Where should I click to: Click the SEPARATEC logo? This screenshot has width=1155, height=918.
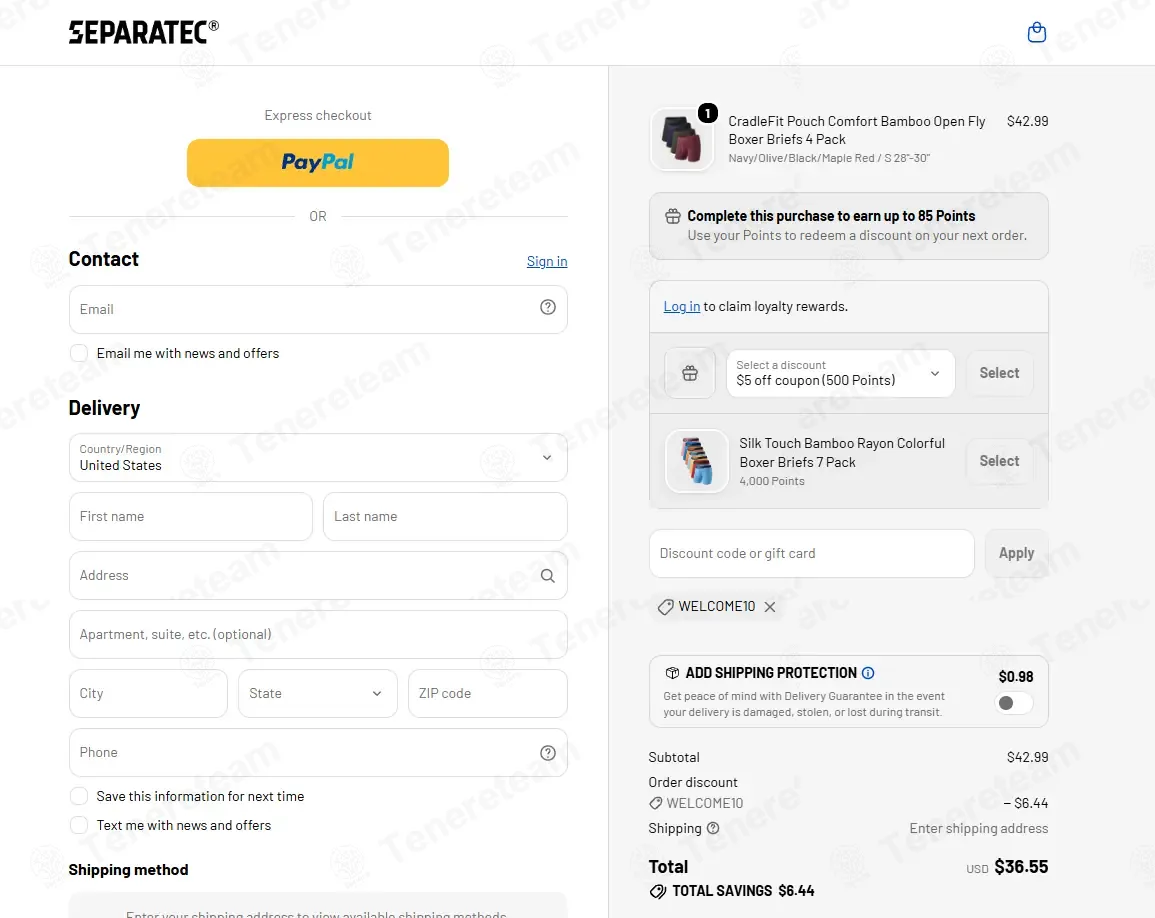point(144,32)
